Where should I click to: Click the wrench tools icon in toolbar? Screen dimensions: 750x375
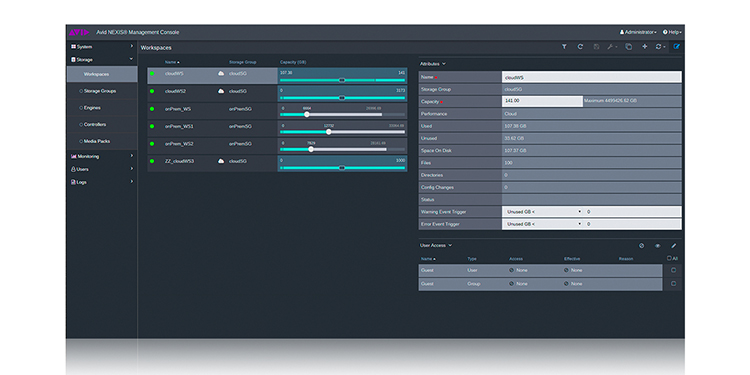(610, 47)
